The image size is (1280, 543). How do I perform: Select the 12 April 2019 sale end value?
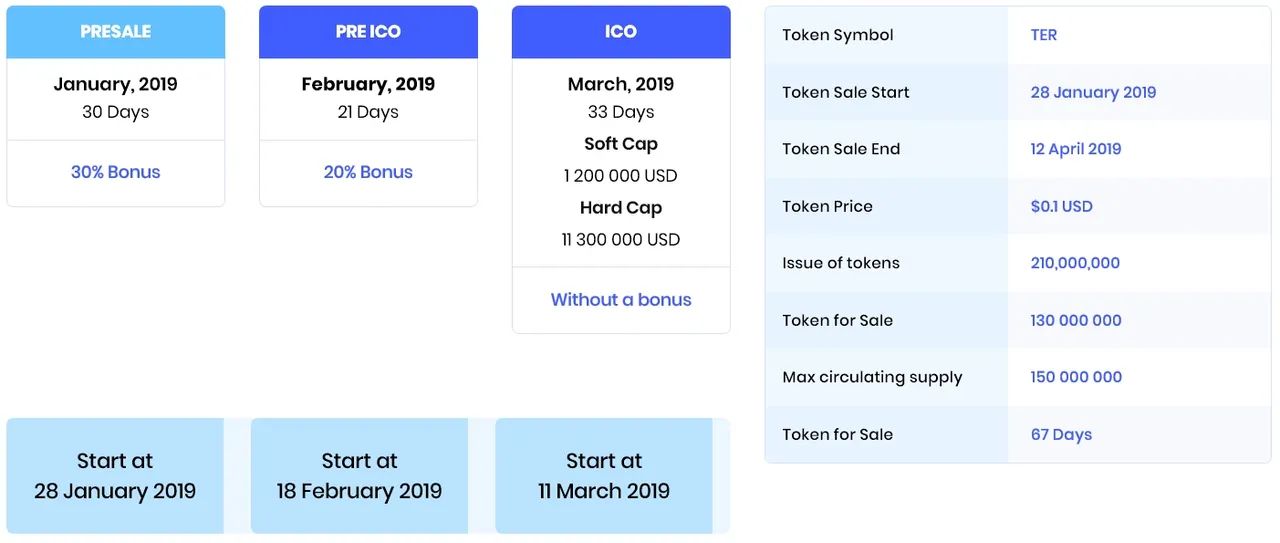[x=1076, y=149]
